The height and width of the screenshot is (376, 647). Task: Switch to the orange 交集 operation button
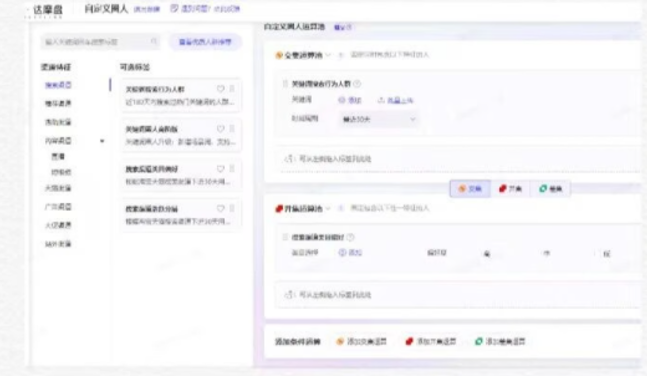[x=470, y=189]
